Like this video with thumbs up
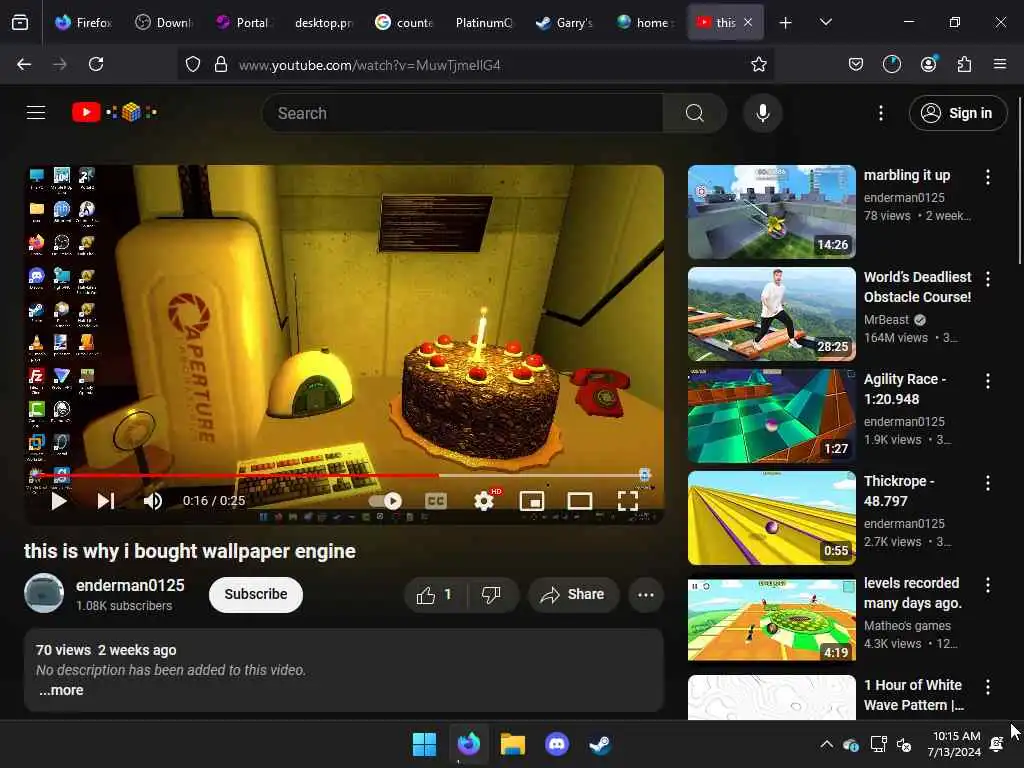 (x=434, y=595)
